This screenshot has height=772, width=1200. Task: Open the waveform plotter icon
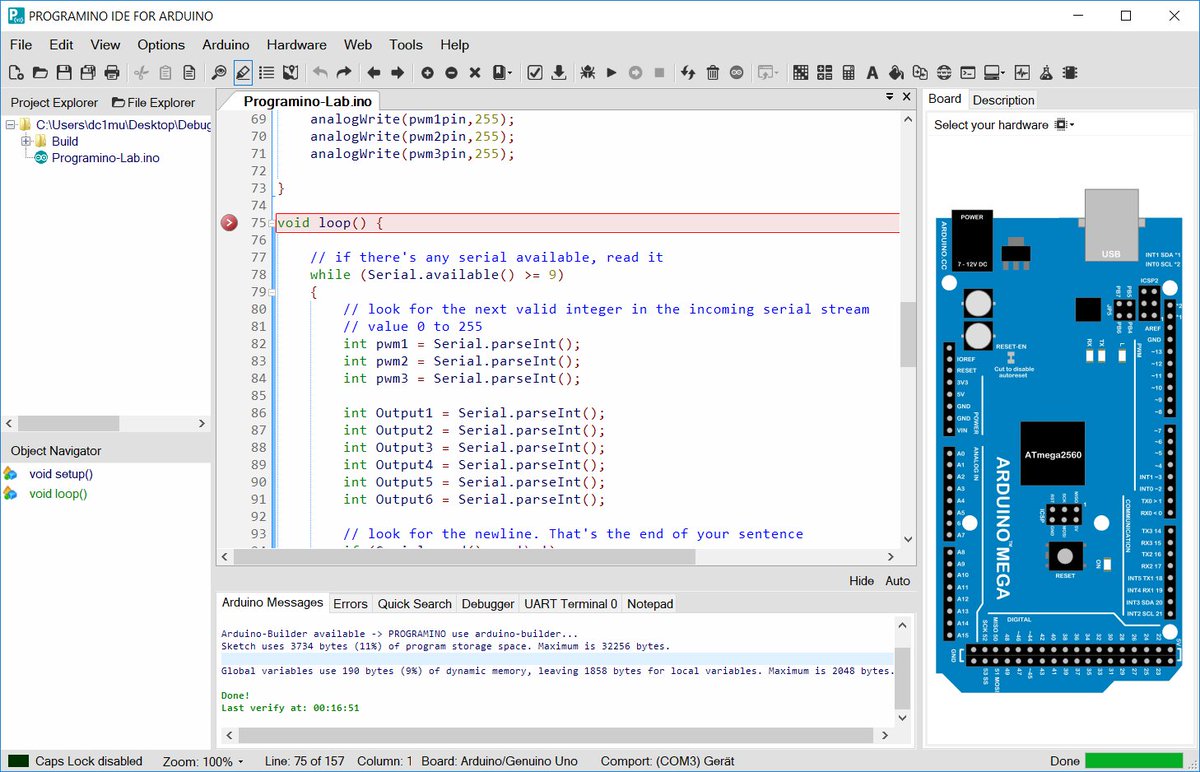coord(1022,72)
